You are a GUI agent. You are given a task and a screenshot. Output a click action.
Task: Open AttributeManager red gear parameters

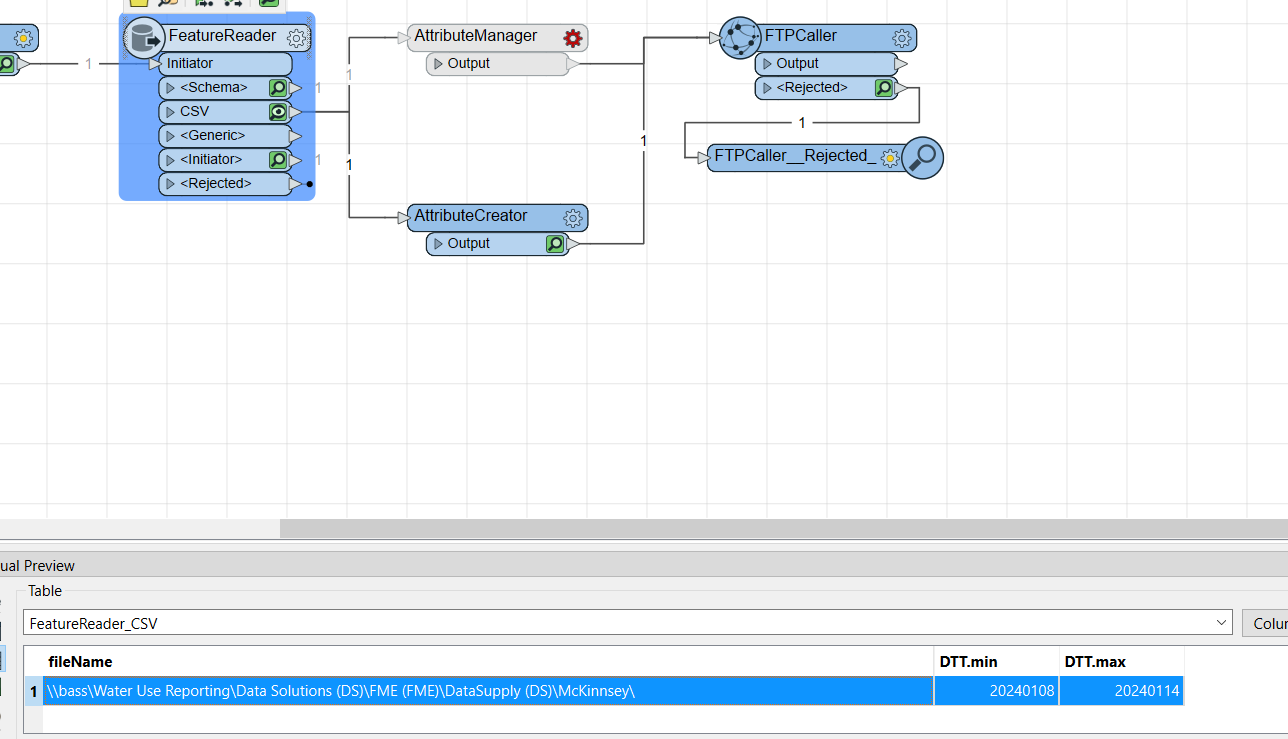(572, 38)
